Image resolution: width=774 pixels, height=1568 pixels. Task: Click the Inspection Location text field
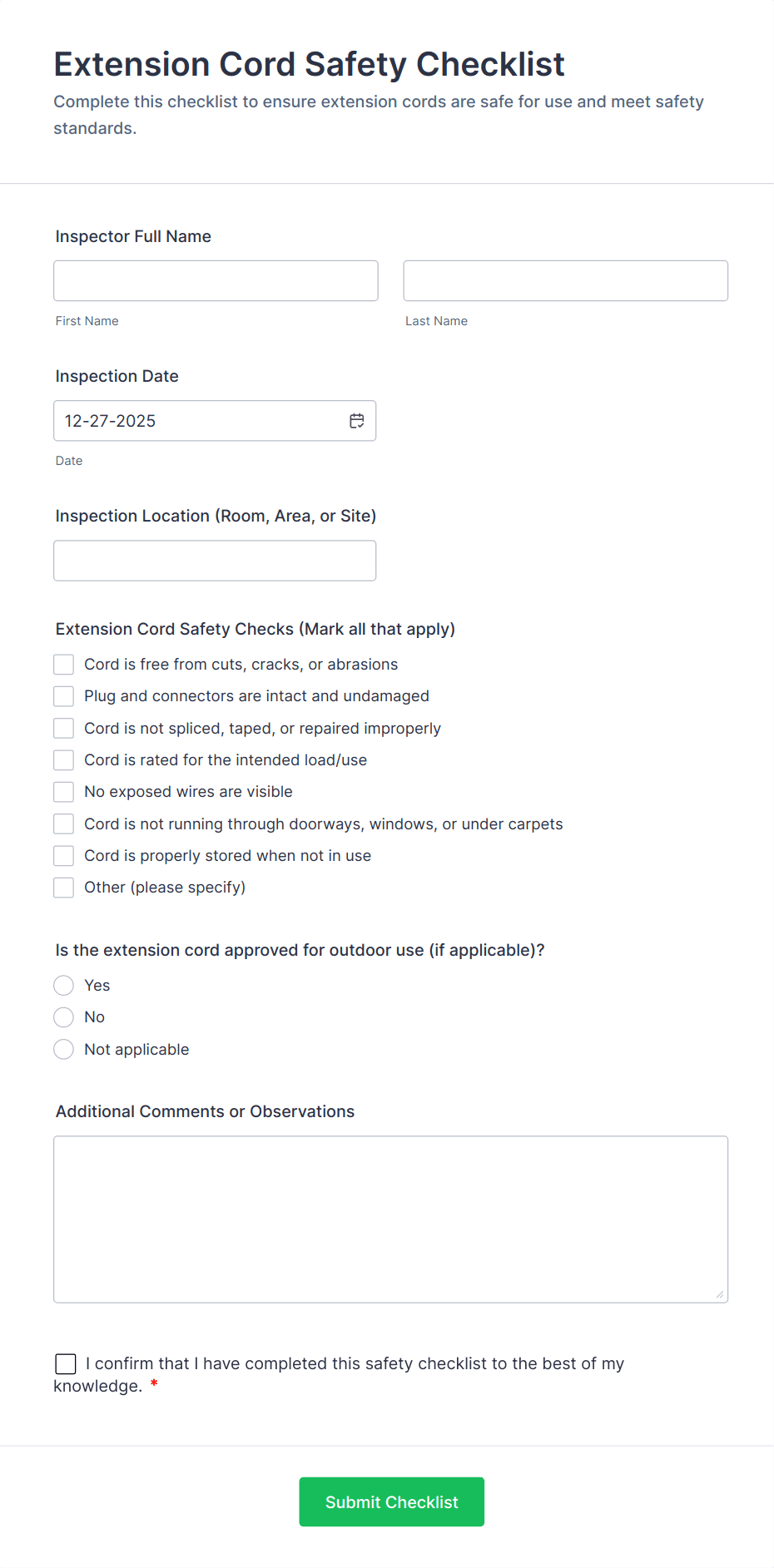(215, 561)
